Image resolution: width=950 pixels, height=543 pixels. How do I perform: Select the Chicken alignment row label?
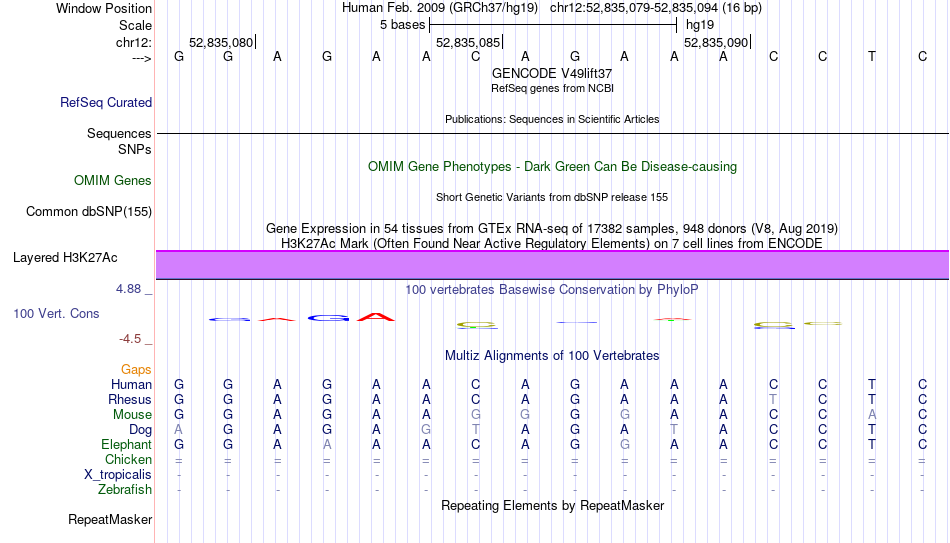click(x=128, y=459)
